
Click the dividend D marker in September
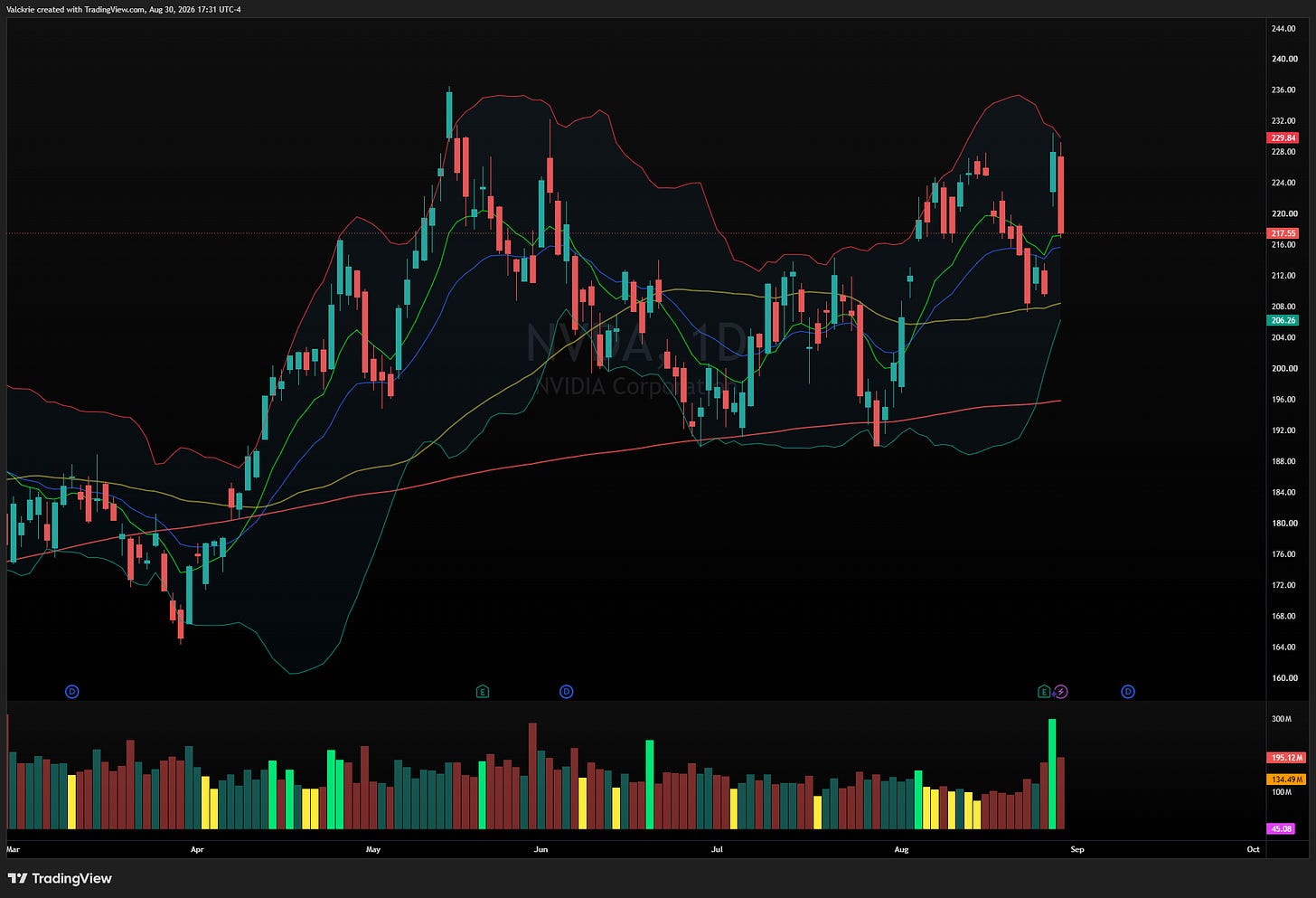click(1128, 692)
